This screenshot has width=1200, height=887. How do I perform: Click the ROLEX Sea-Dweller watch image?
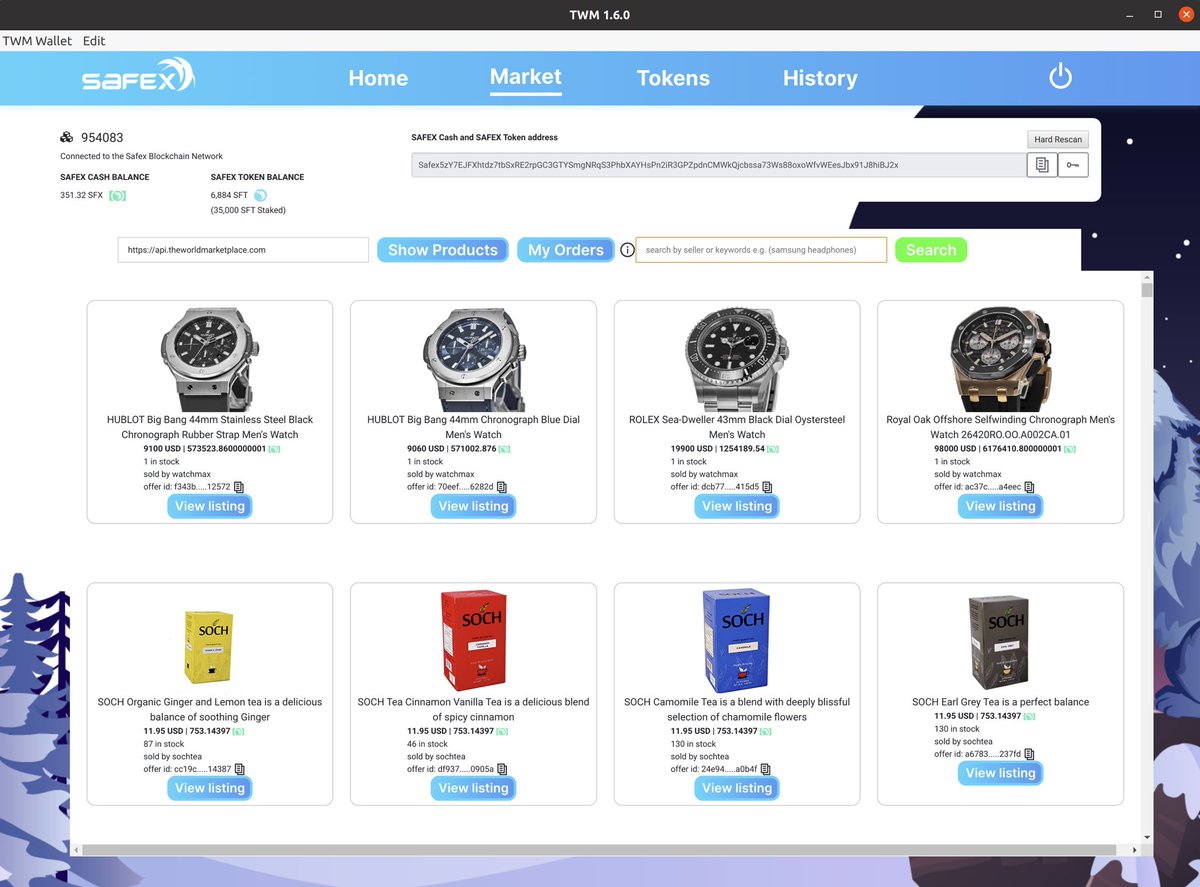(x=737, y=359)
